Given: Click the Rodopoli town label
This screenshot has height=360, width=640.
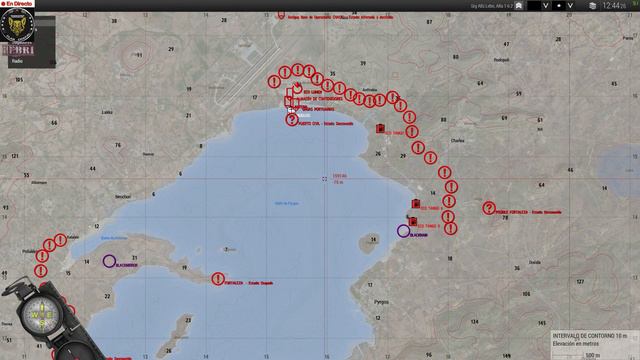Looking at the screenshot, I should click(x=502, y=60).
